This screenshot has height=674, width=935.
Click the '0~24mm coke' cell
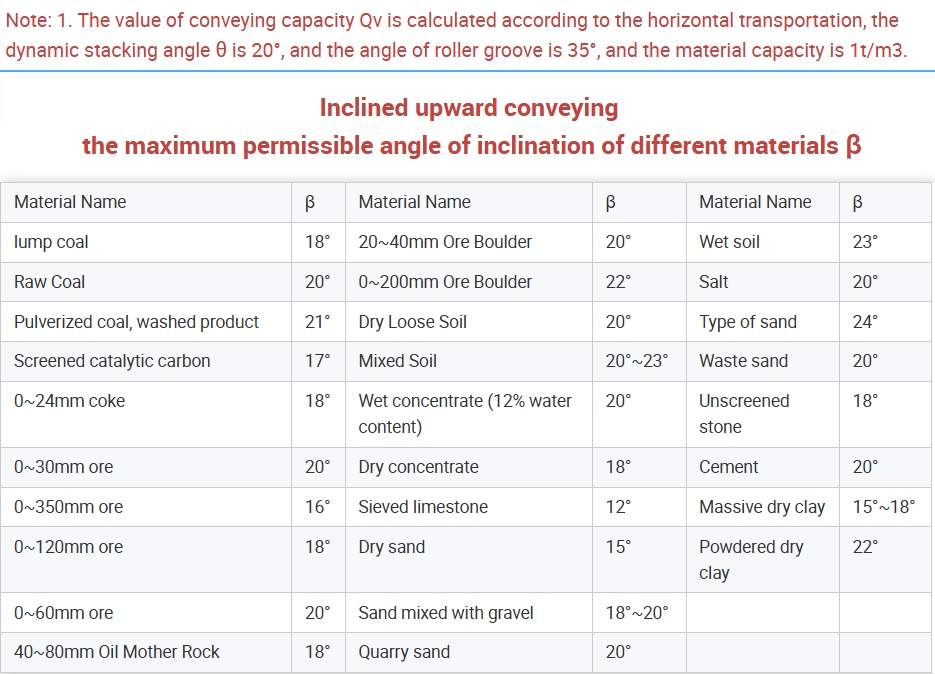click(70, 401)
